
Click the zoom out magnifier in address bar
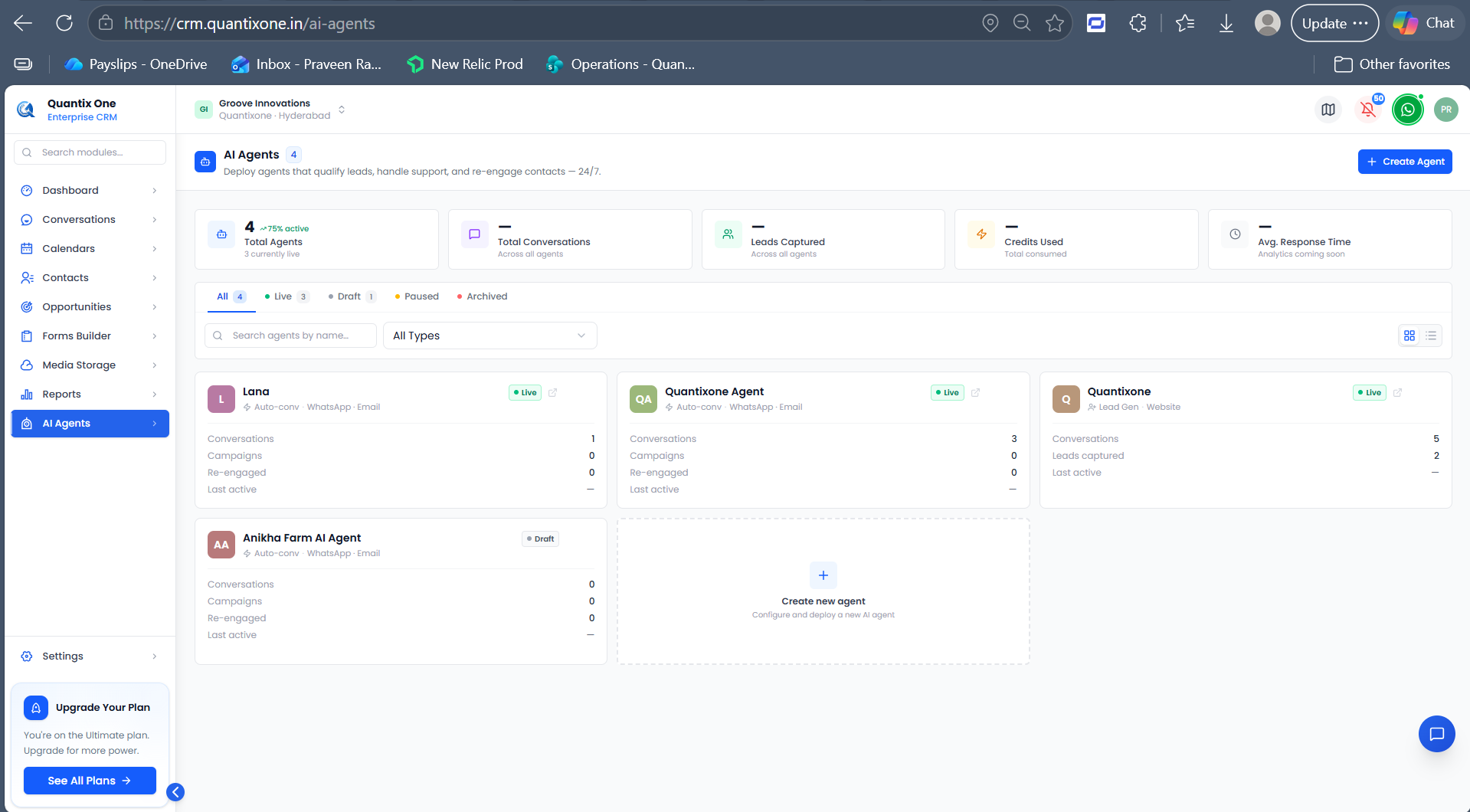1022,23
